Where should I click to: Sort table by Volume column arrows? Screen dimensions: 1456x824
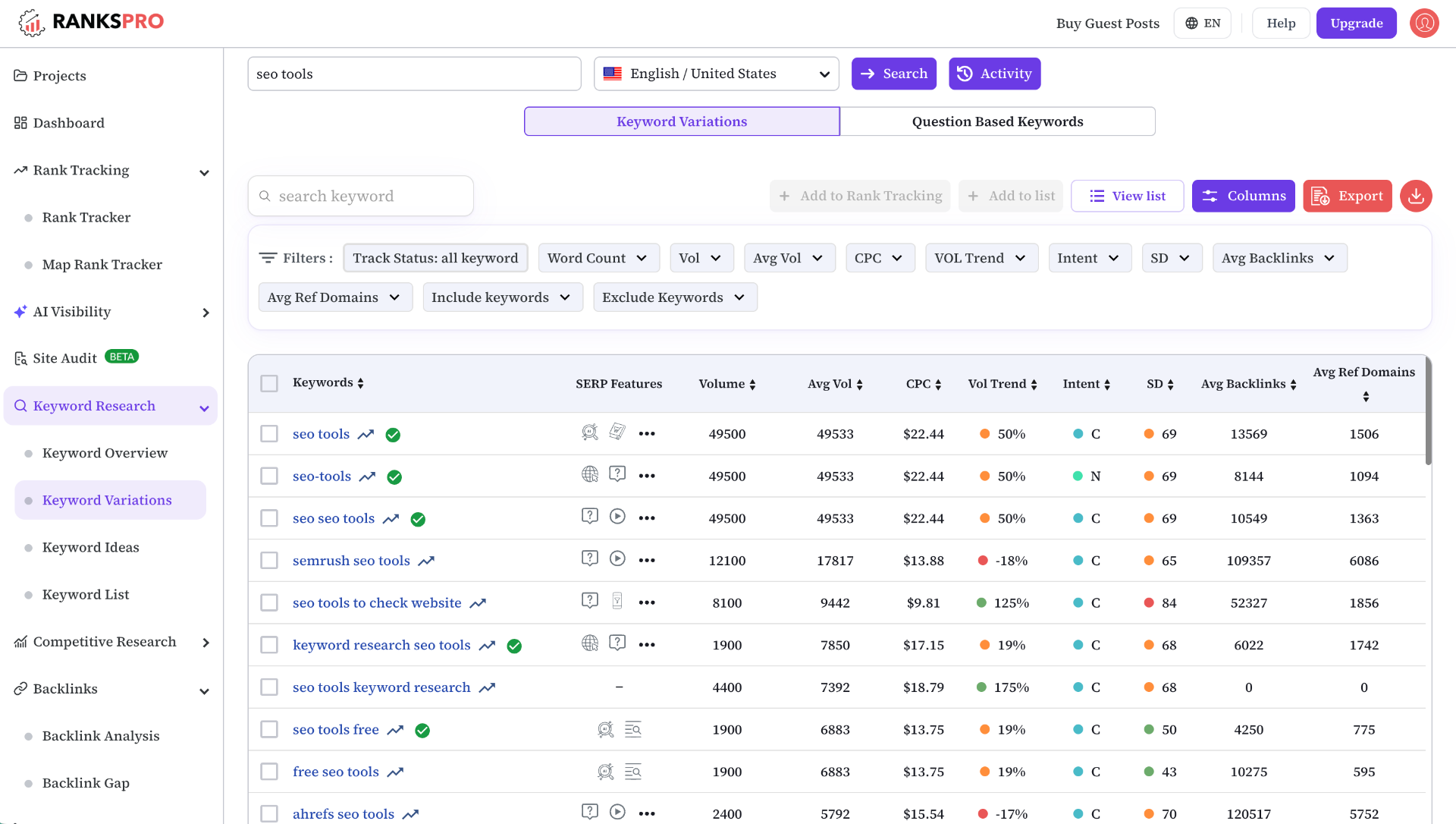752,385
